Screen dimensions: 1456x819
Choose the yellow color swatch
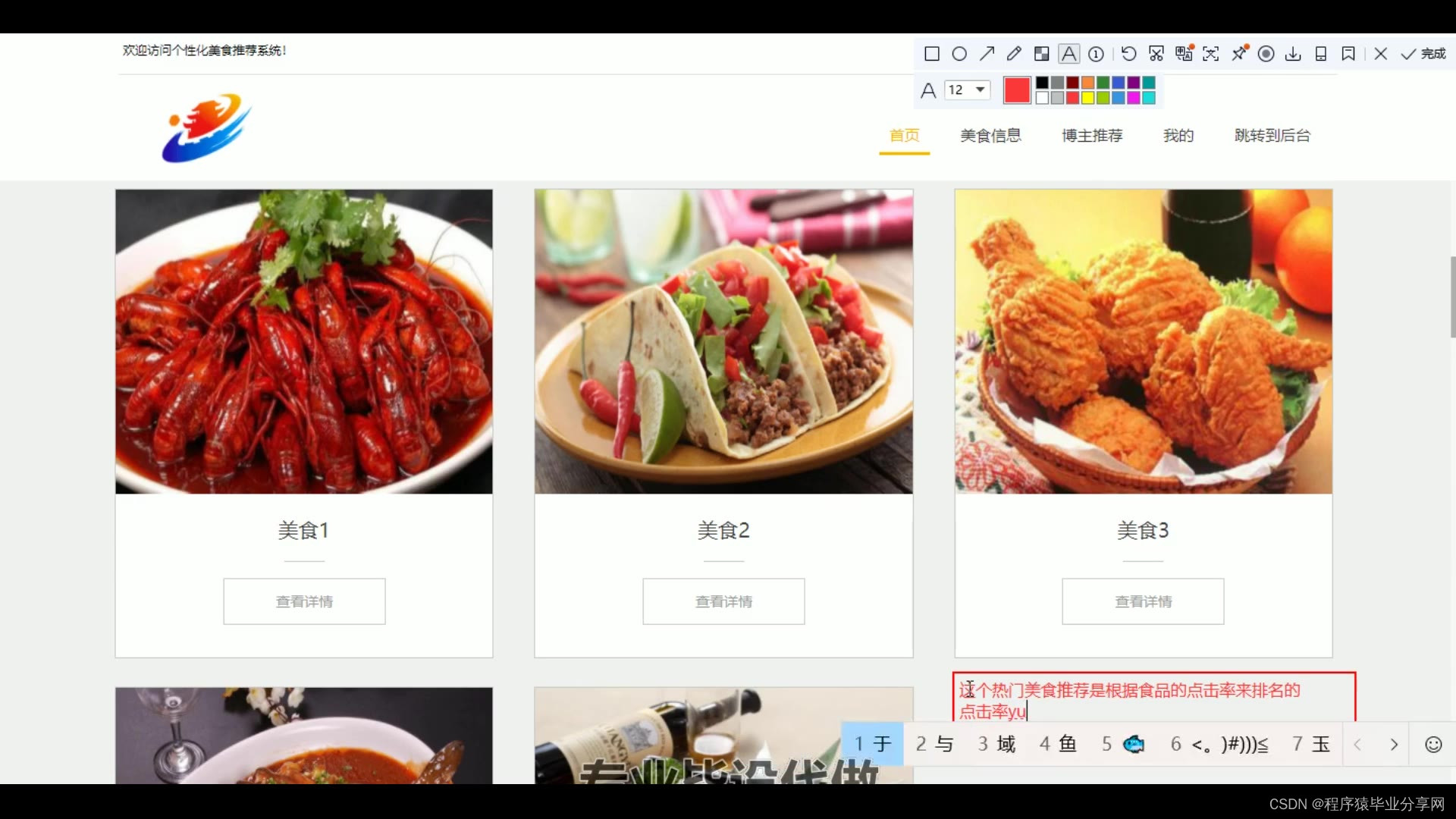[1087, 98]
